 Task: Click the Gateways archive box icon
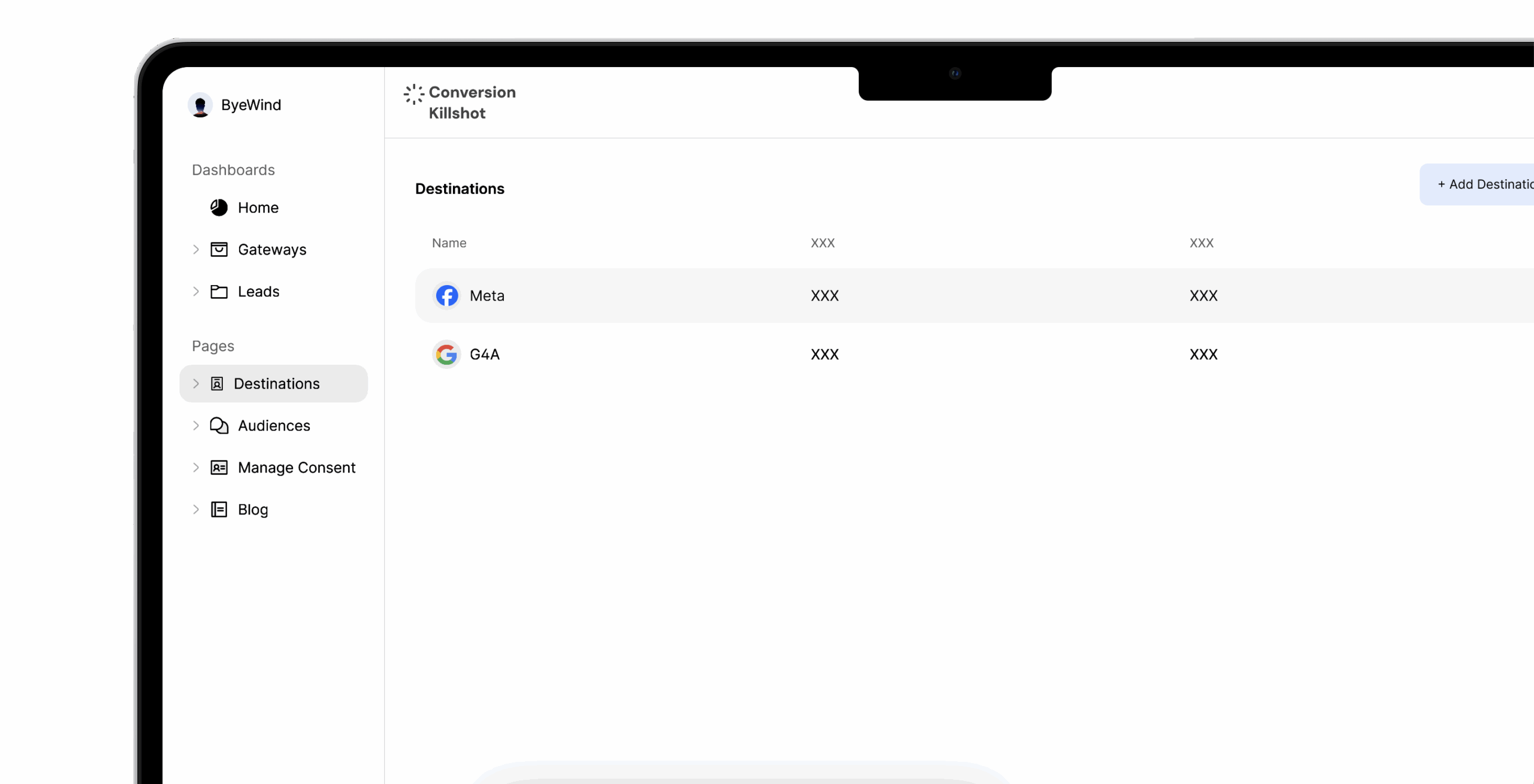[219, 250]
